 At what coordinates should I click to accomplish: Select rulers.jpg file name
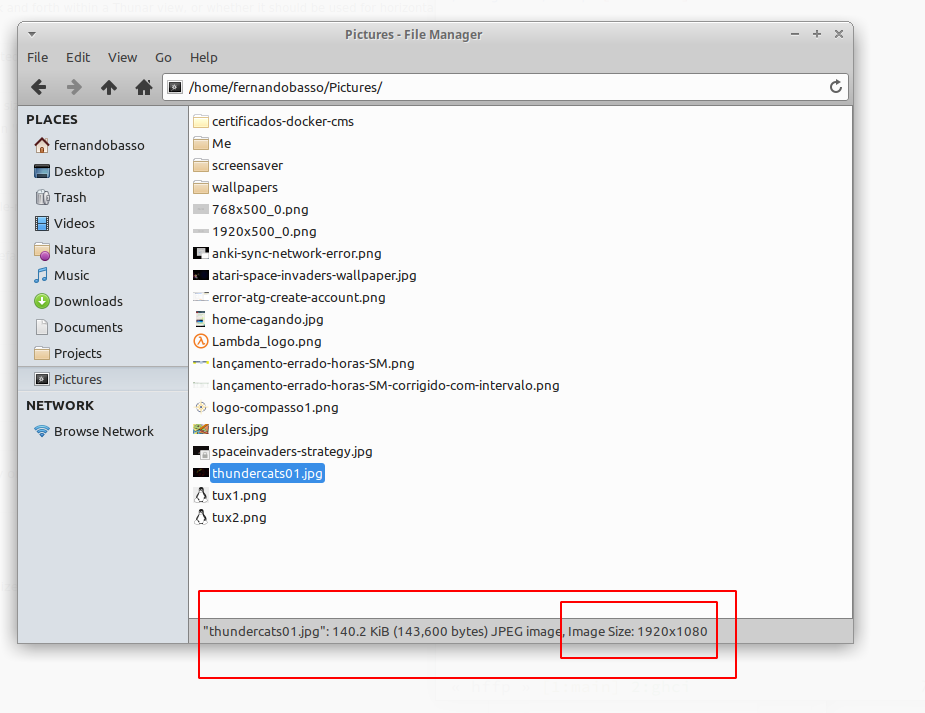[x=240, y=429]
